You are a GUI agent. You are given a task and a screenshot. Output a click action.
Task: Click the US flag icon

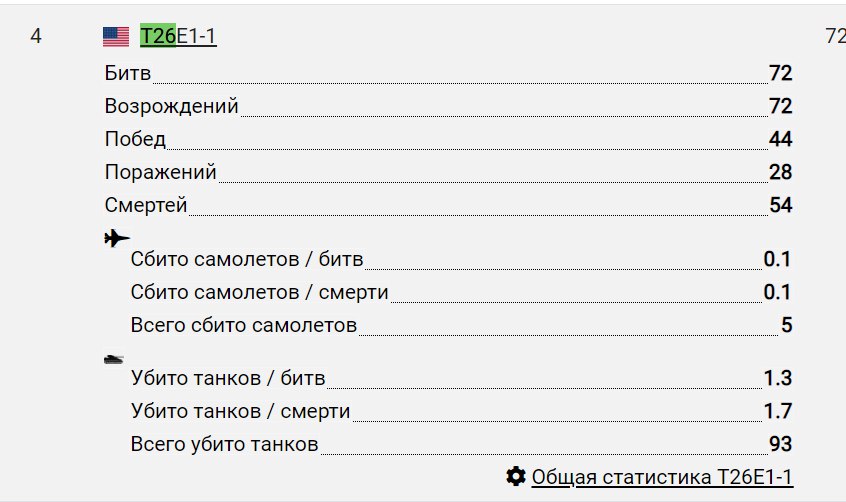[116, 37]
